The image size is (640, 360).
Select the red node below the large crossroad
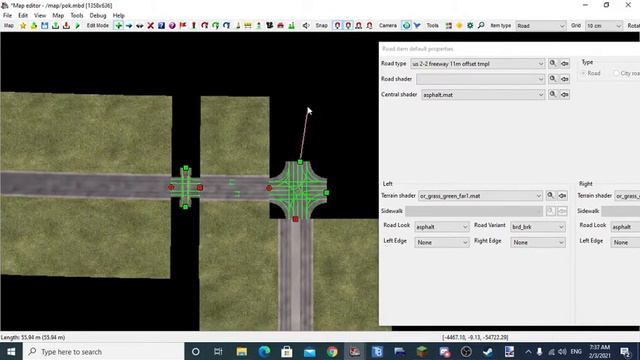click(296, 219)
